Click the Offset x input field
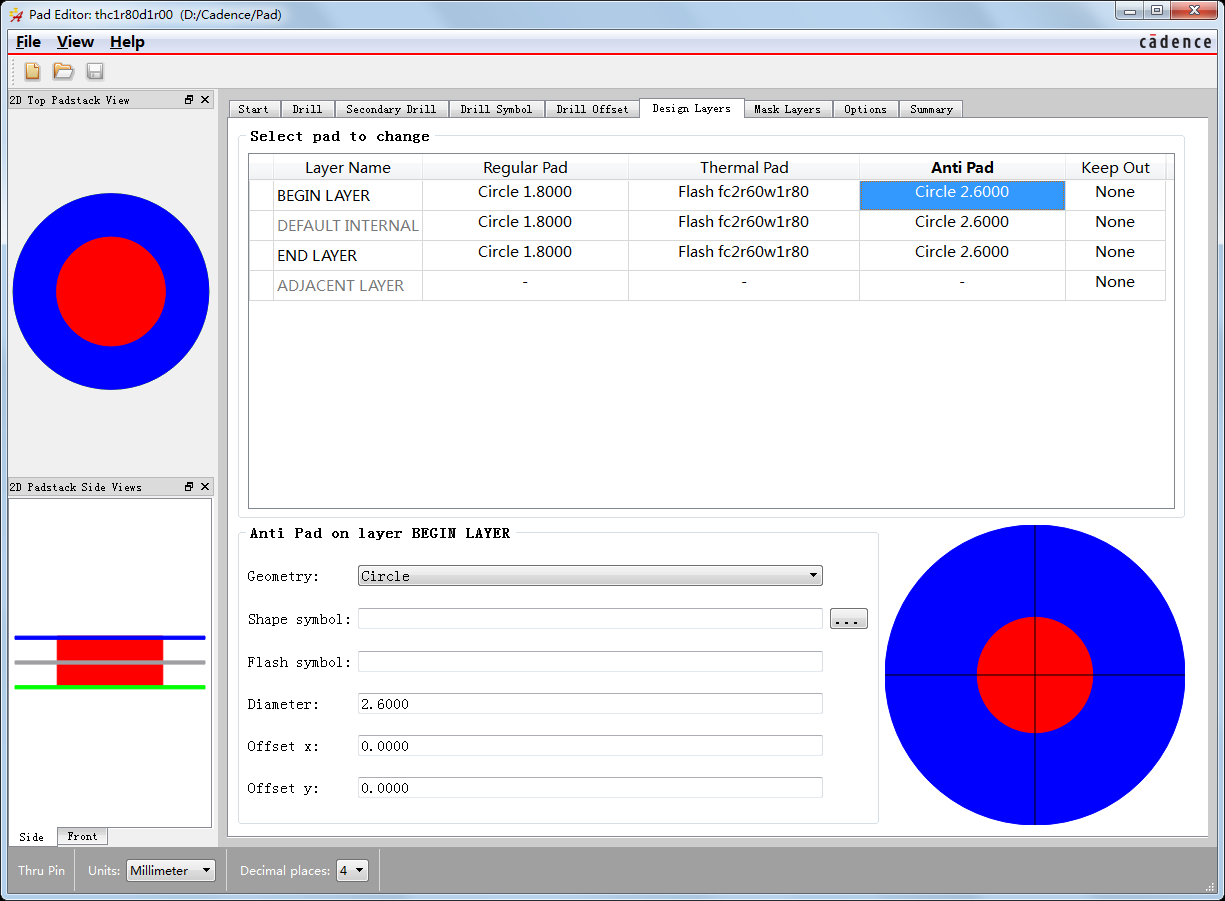 click(590, 746)
